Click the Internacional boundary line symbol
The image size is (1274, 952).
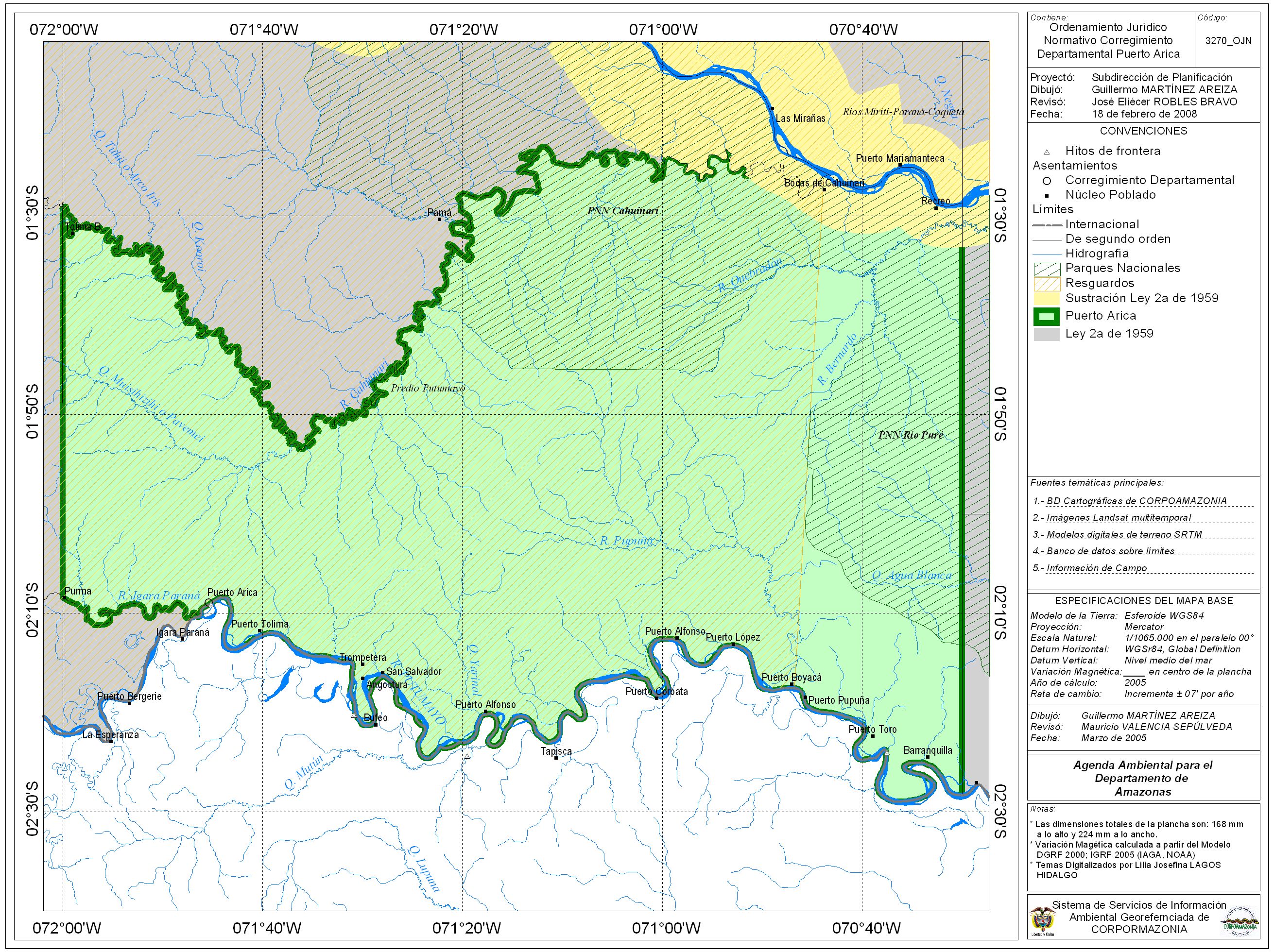[x=1047, y=225]
